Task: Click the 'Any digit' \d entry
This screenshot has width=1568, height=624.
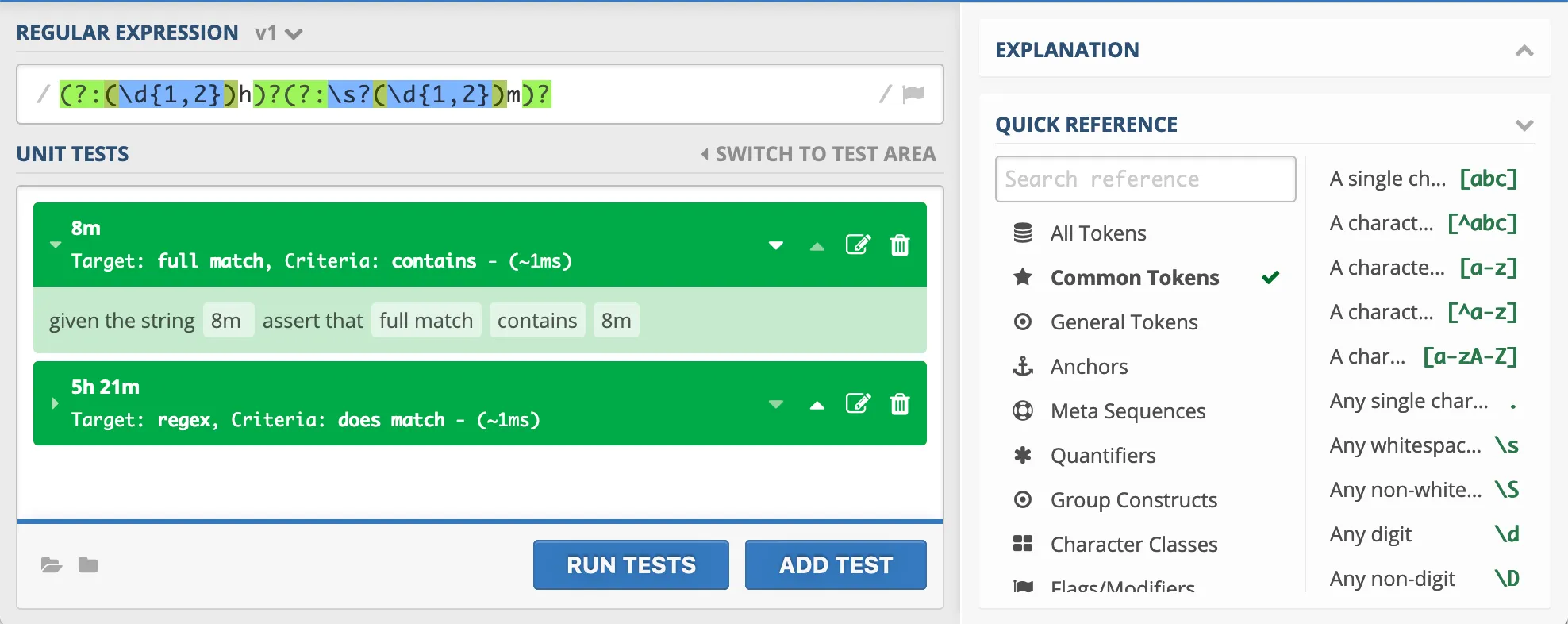Action: pos(1424,534)
